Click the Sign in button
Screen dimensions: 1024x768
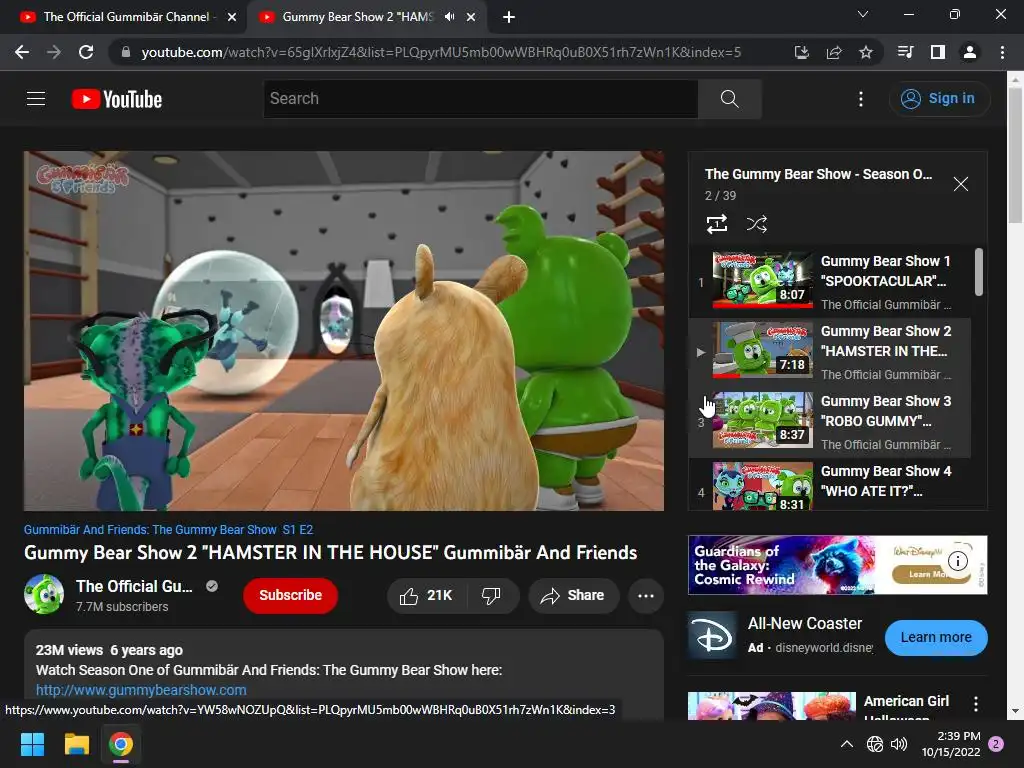(939, 99)
